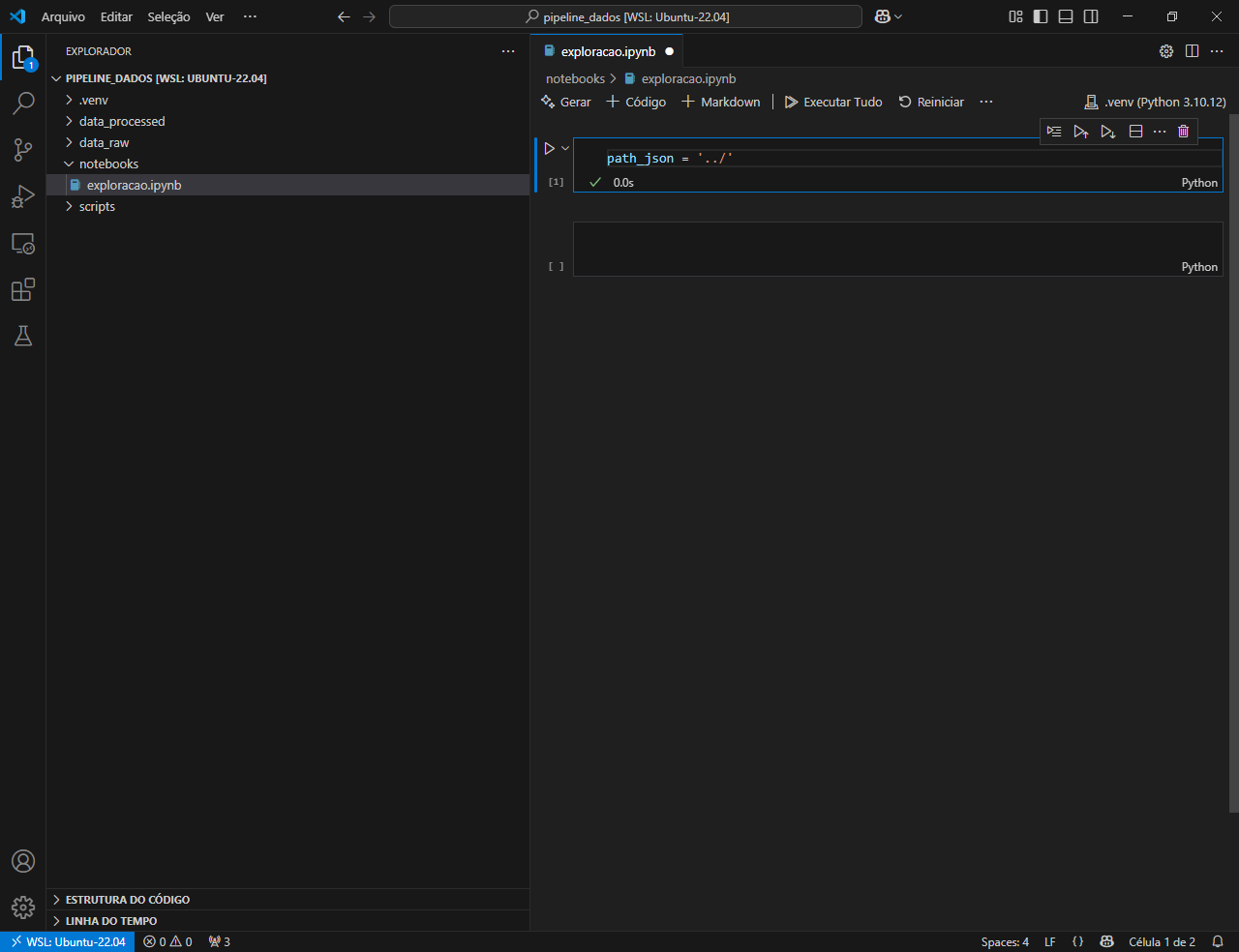
Task: Open Copilot chat icon in title bar
Action: 883,16
